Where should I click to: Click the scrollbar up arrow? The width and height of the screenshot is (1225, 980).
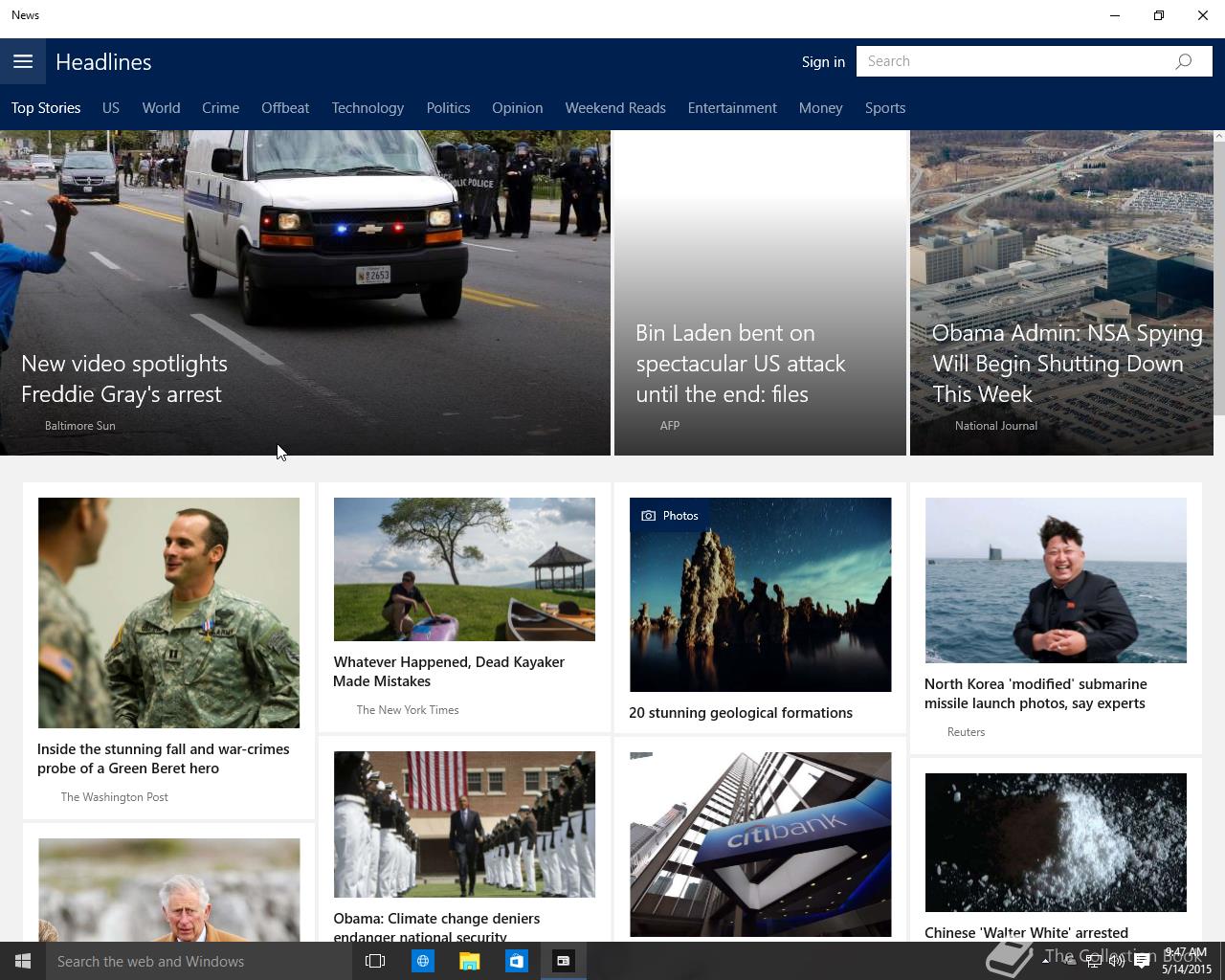click(x=1218, y=136)
